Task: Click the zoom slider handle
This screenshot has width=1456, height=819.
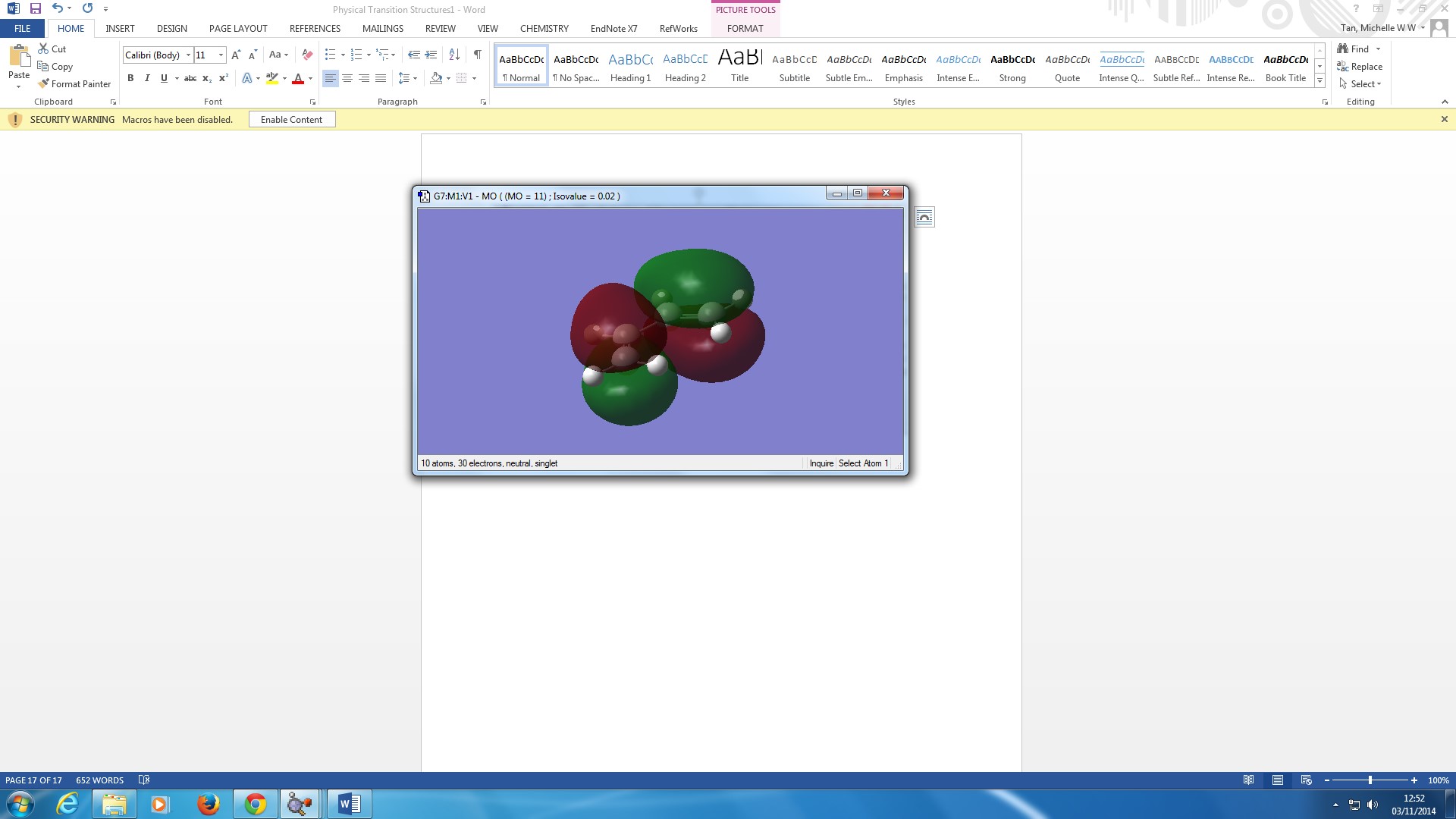Action: tap(1370, 780)
